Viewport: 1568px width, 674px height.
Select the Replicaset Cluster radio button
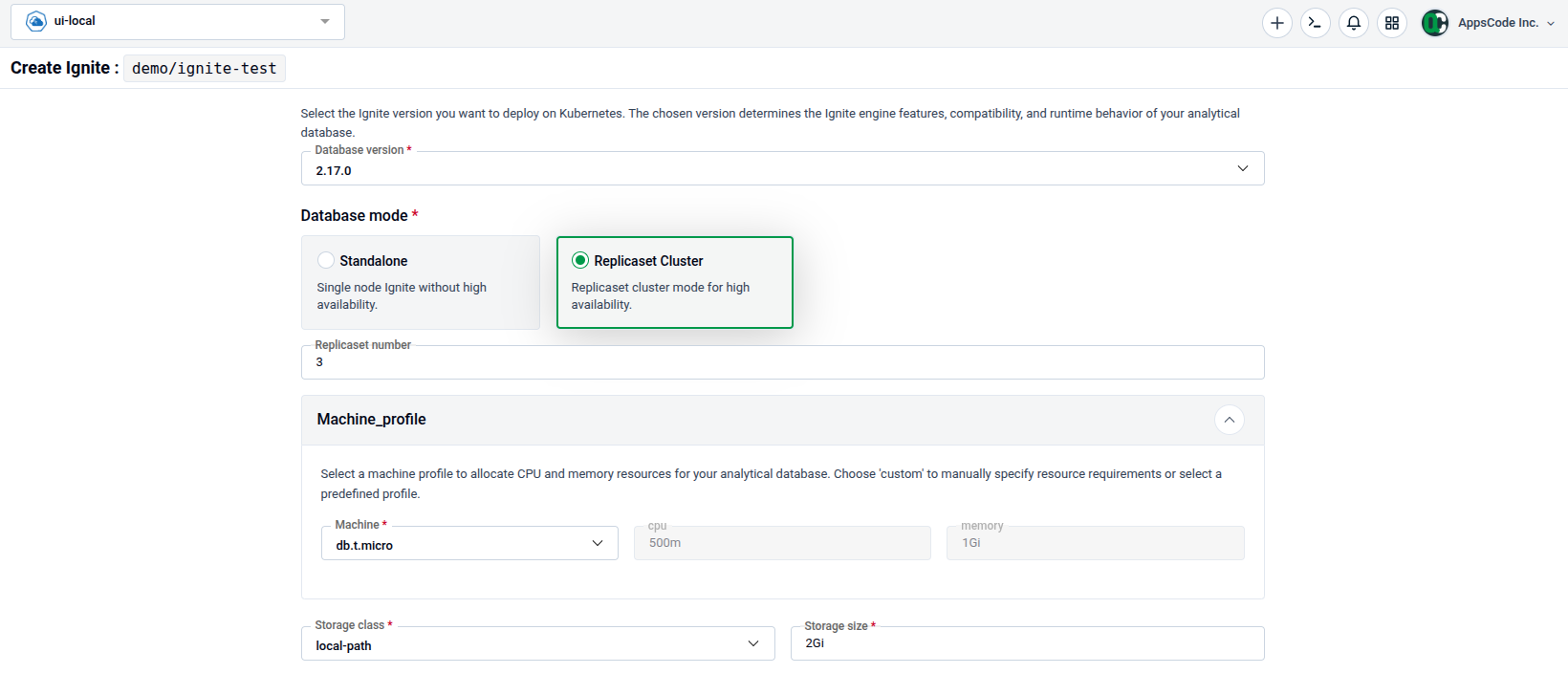(580, 260)
